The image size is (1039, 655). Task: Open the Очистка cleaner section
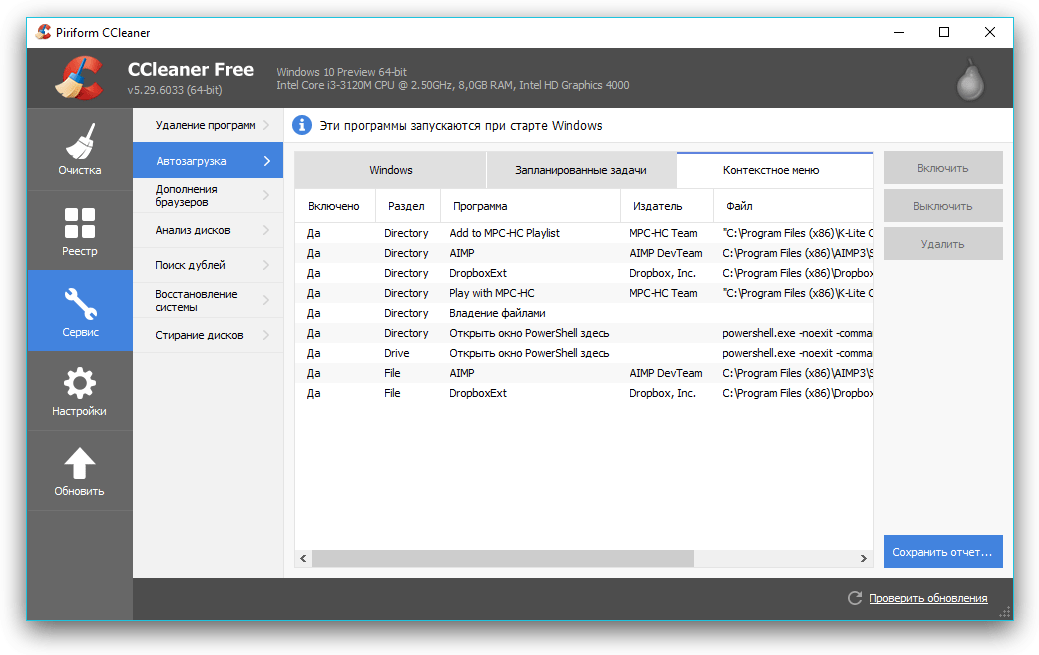[x=79, y=150]
